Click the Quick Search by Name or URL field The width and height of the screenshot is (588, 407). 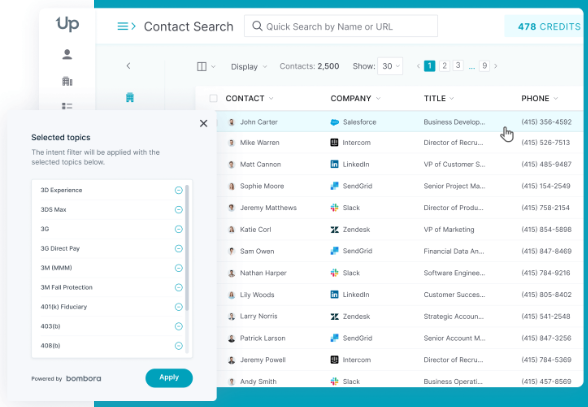341,26
